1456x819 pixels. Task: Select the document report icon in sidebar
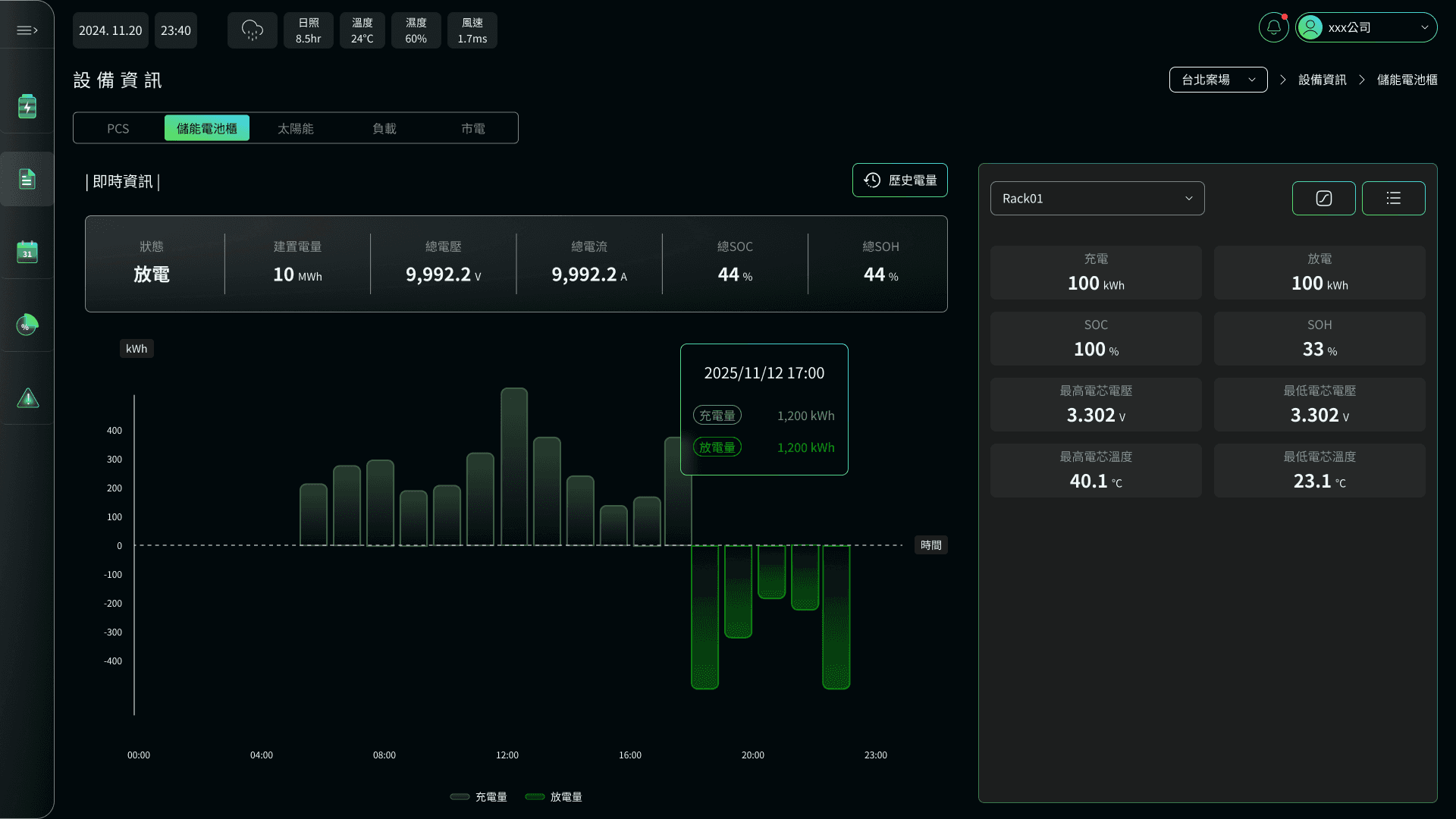(x=27, y=179)
